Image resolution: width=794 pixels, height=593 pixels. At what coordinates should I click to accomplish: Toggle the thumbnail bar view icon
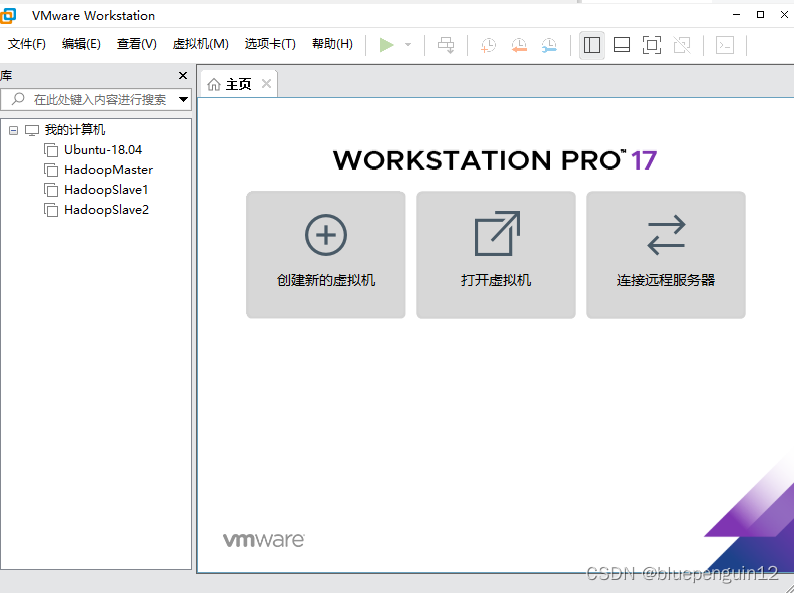click(622, 45)
